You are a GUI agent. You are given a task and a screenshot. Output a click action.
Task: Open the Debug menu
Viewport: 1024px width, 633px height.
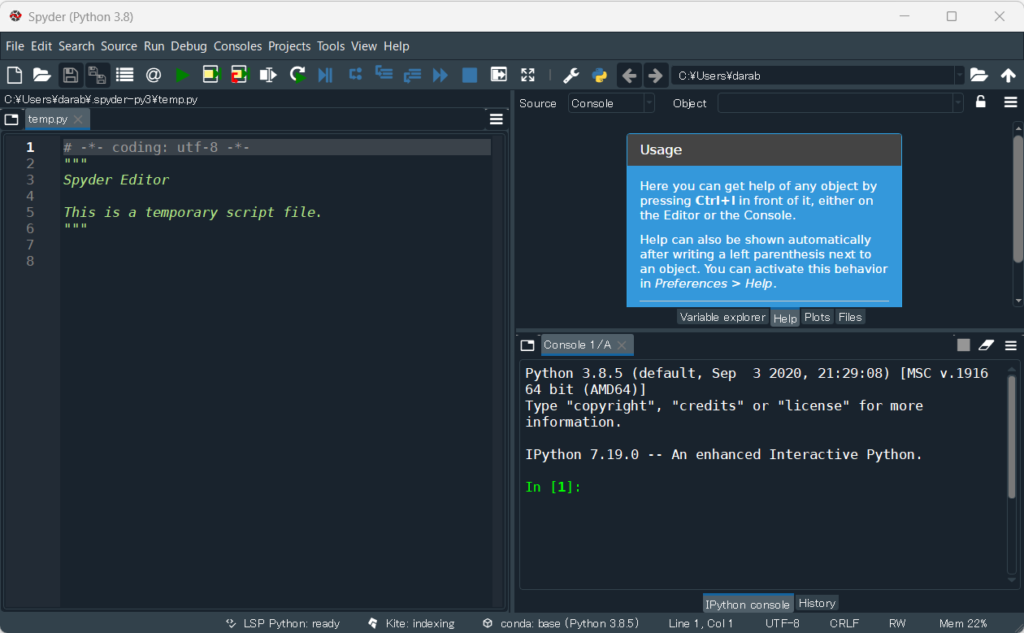(x=189, y=46)
